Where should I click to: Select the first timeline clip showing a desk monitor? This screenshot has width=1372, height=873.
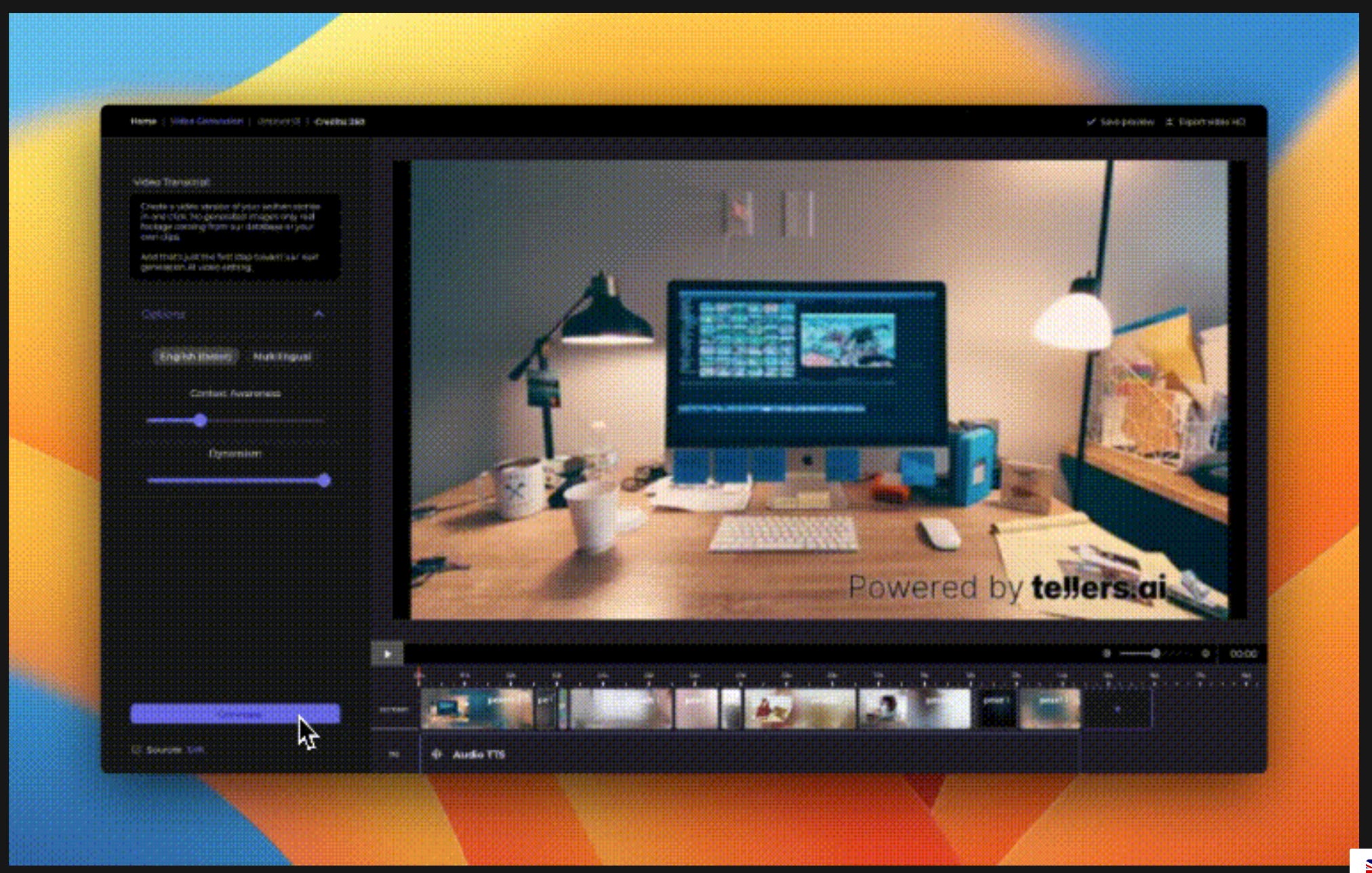[x=477, y=709]
